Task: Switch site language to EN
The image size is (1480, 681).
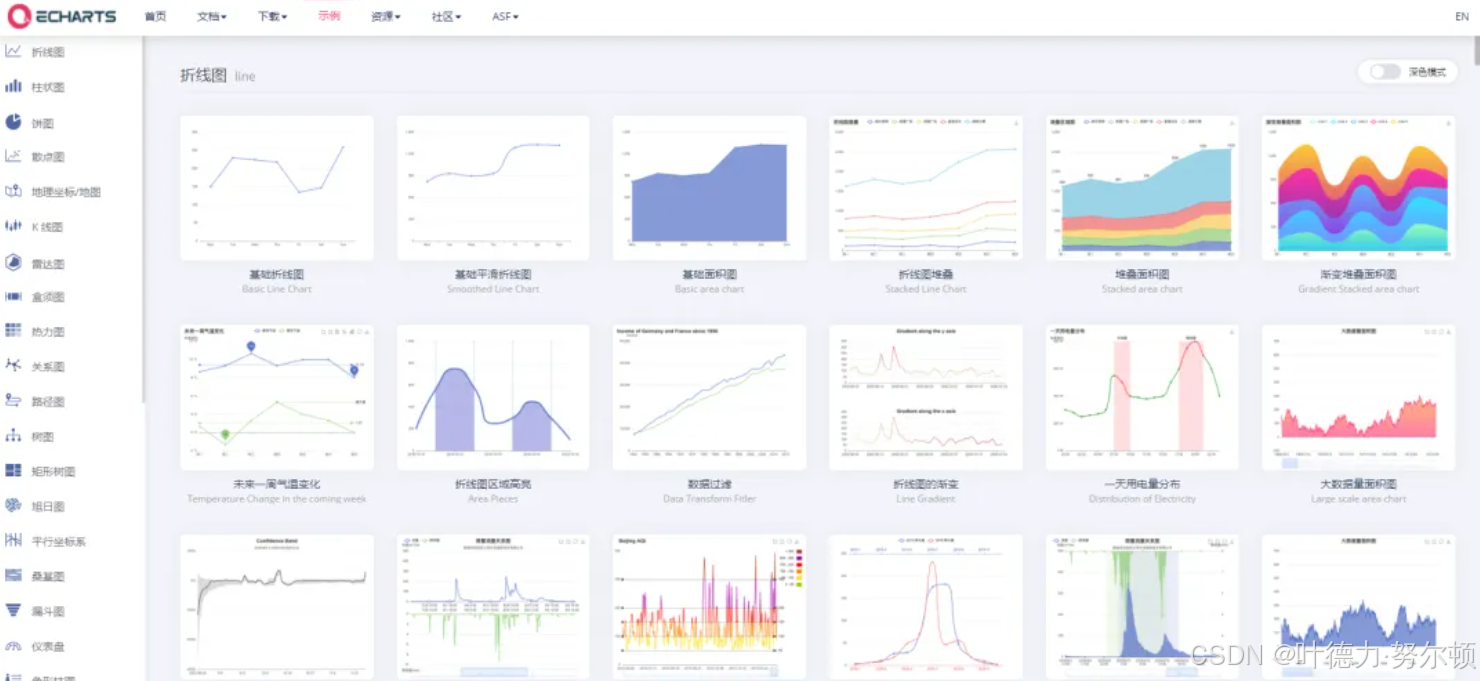Action: coord(1461,16)
